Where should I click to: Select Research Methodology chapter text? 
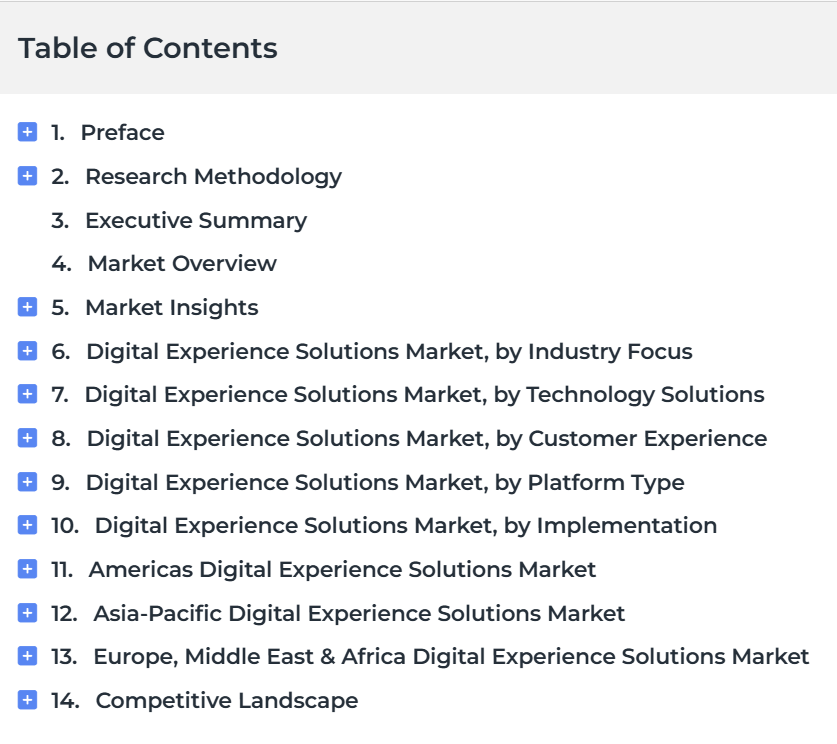214,177
